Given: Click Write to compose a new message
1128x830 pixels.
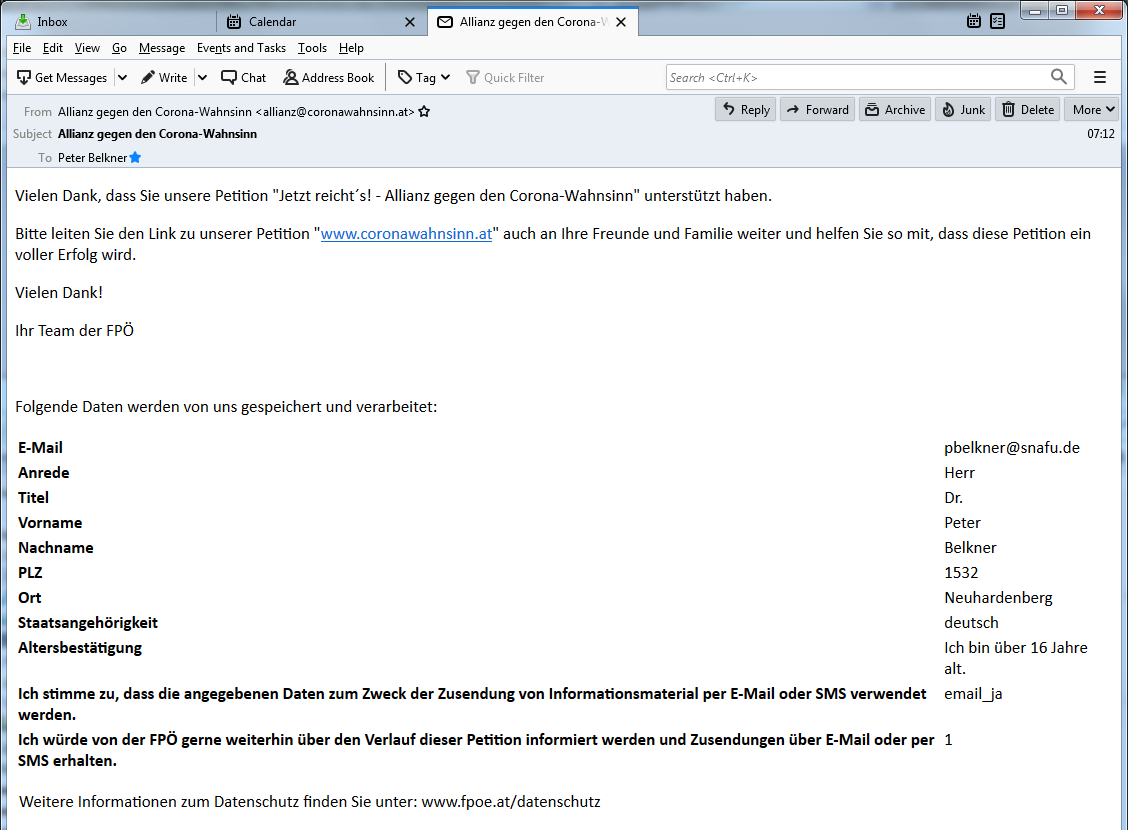Looking at the screenshot, I should pyautogui.click(x=163, y=77).
